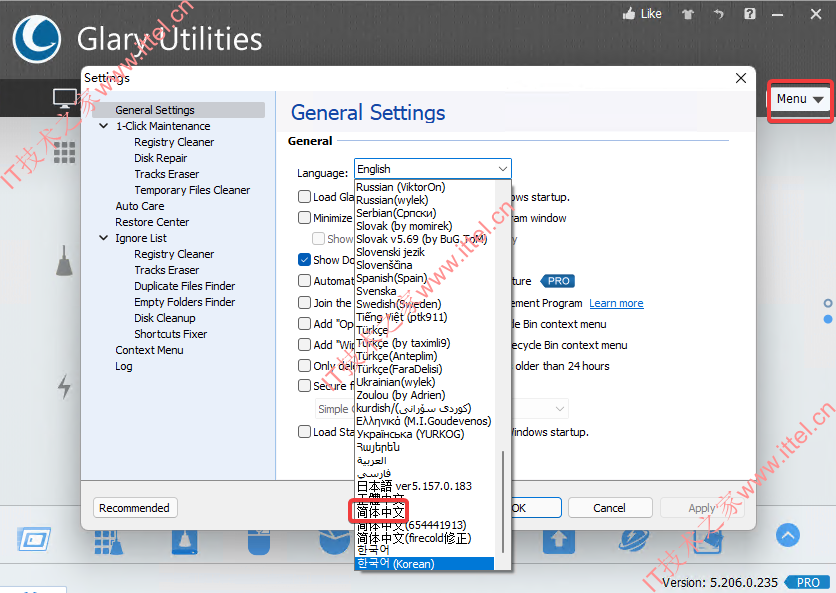Open the Learn more link

click(x=616, y=303)
